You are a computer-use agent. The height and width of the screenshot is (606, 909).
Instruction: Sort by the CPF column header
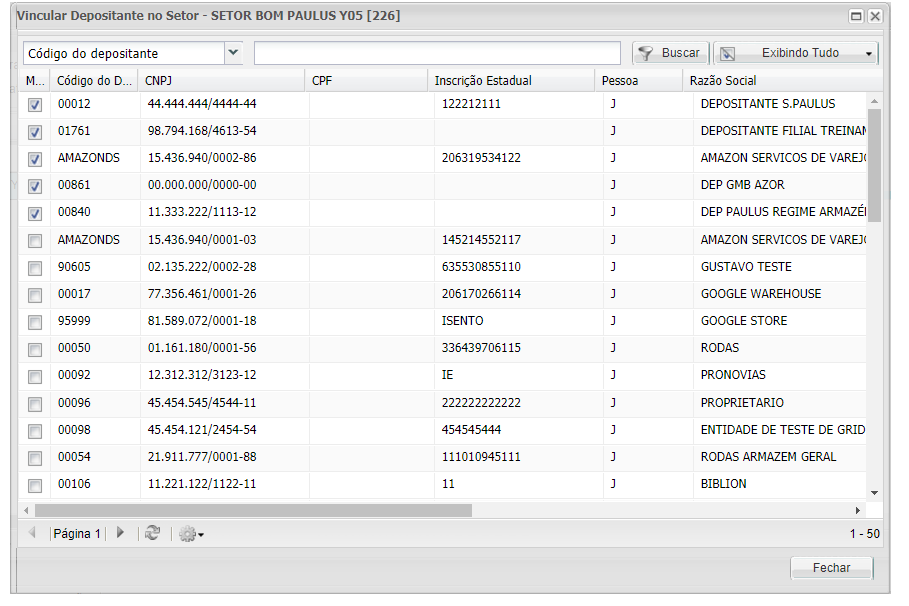pos(366,81)
